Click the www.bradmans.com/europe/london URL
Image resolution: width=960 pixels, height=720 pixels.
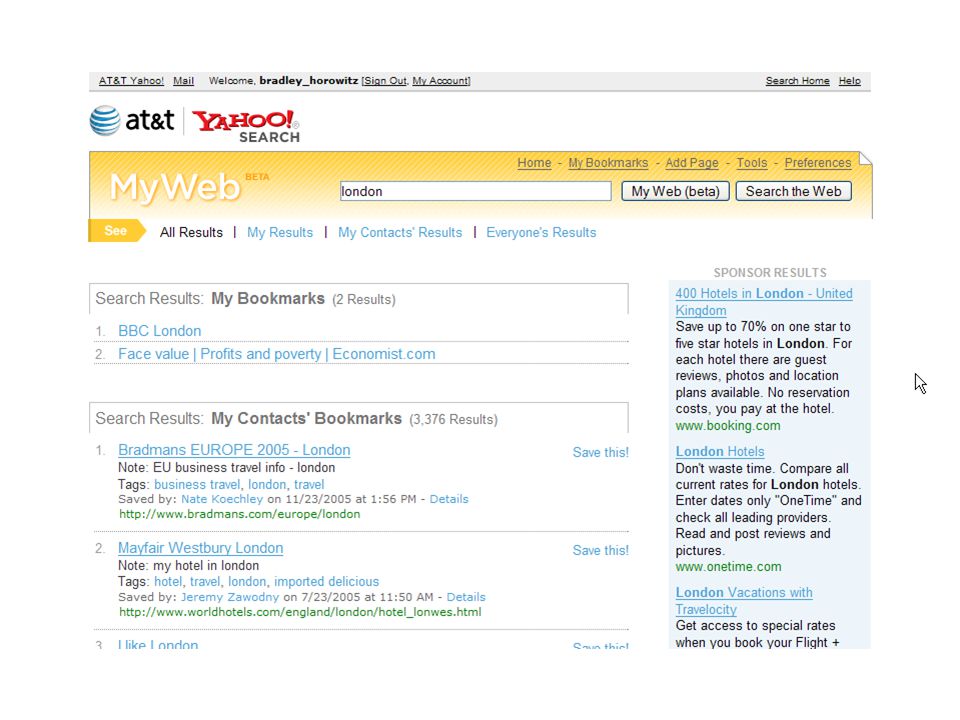point(239,514)
